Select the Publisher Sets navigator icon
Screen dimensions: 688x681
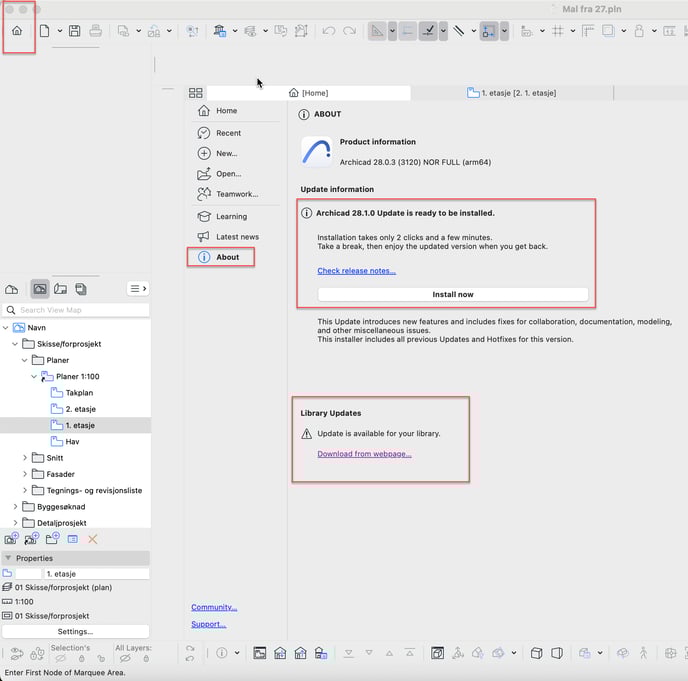click(81, 289)
